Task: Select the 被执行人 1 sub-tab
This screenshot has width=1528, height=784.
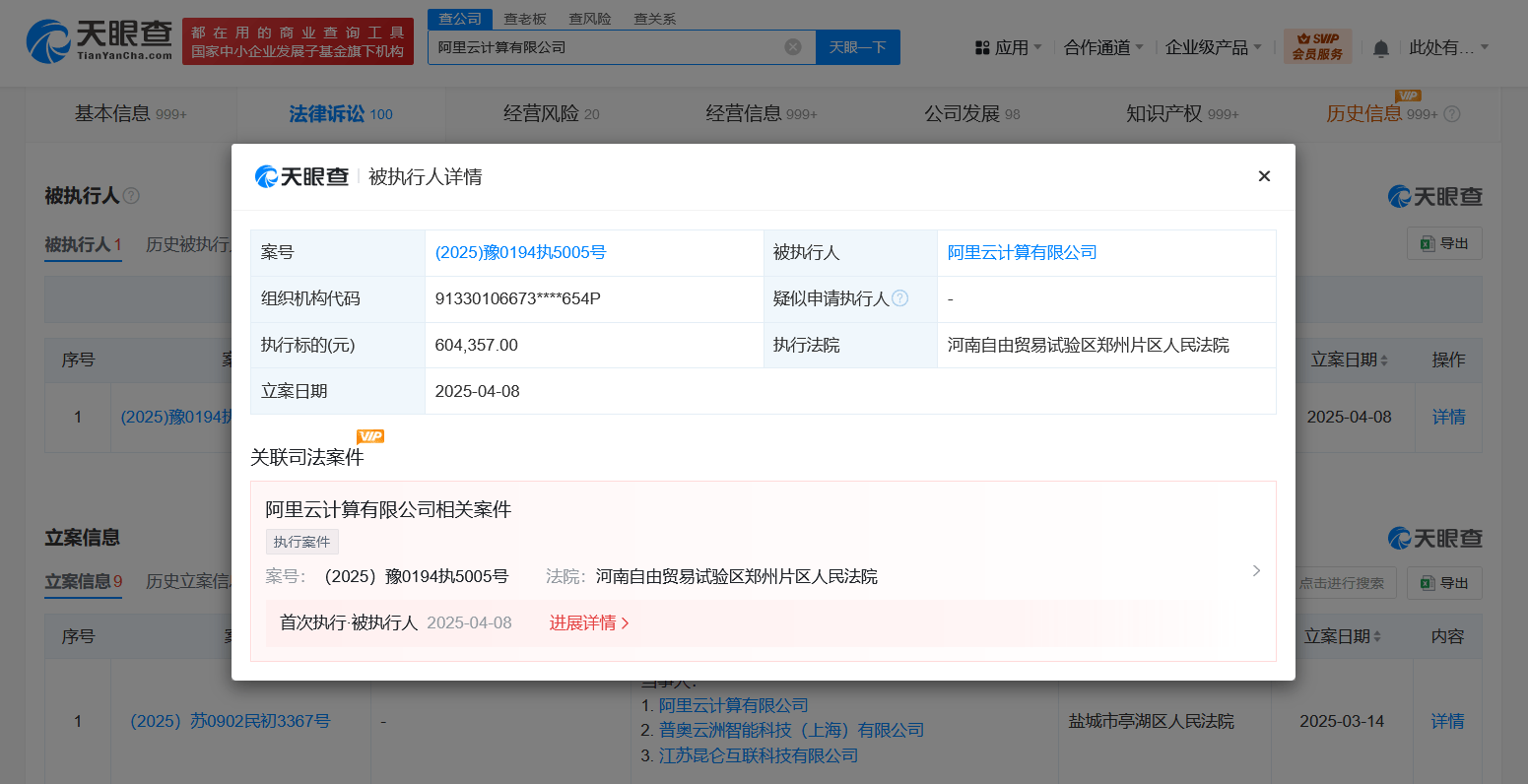Action: (x=83, y=244)
